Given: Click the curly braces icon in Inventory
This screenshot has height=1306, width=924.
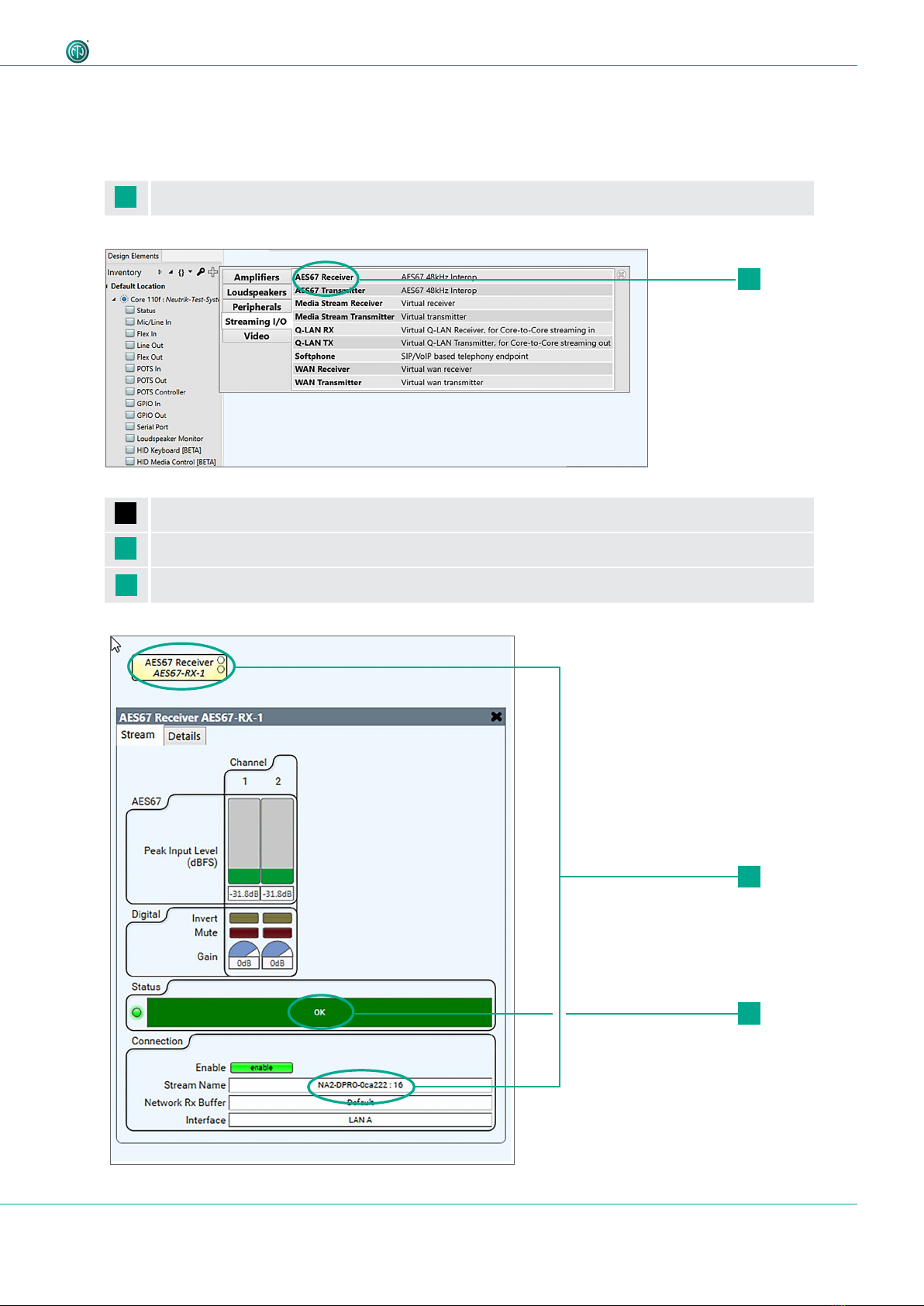Looking at the screenshot, I should (x=181, y=272).
